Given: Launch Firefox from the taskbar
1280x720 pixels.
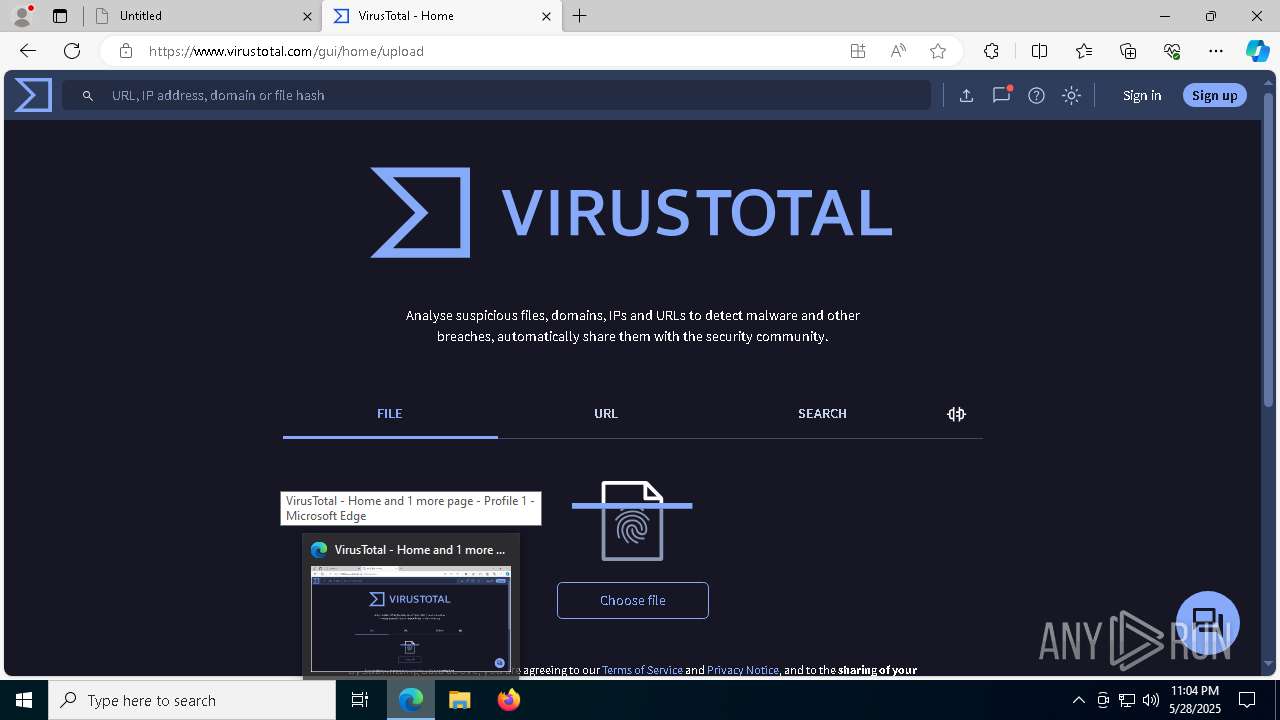Looking at the screenshot, I should coord(508,700).
